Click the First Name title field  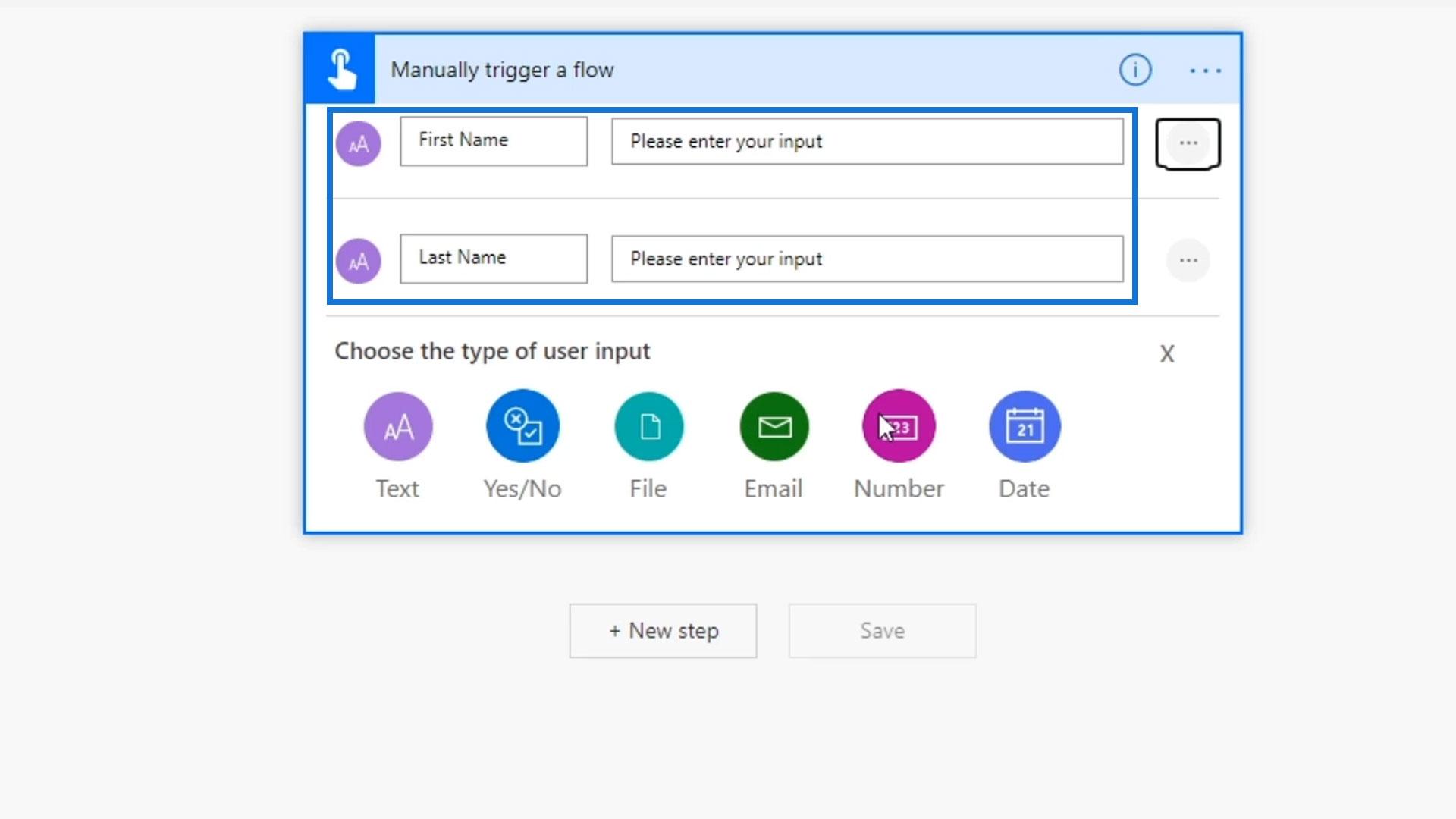coord(494,141)
